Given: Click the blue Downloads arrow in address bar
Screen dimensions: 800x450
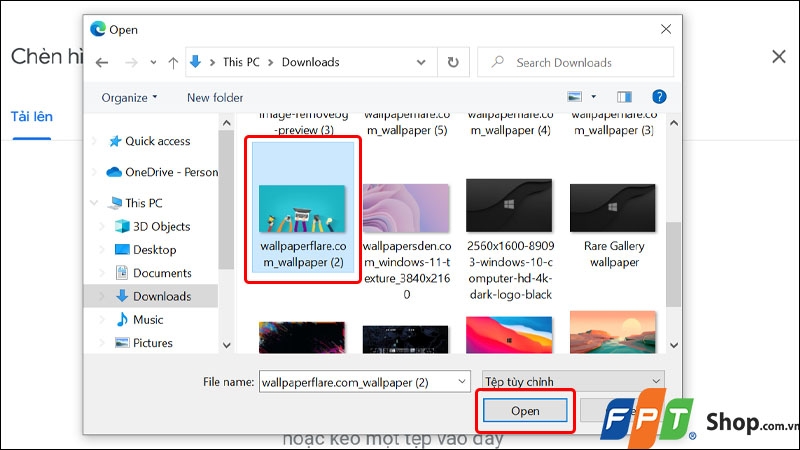Looking at the screenshot, I should [195, 62].
